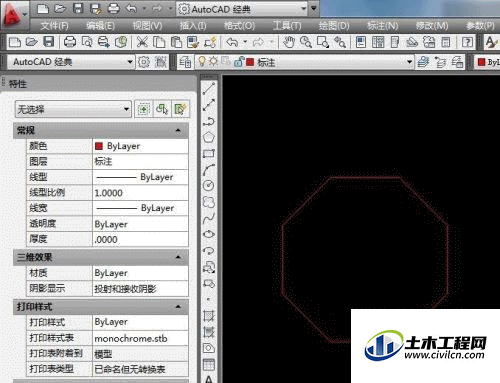Collapse the 打印样式 section
Viewport: 500px width, 383px height.
click(178, 307)
